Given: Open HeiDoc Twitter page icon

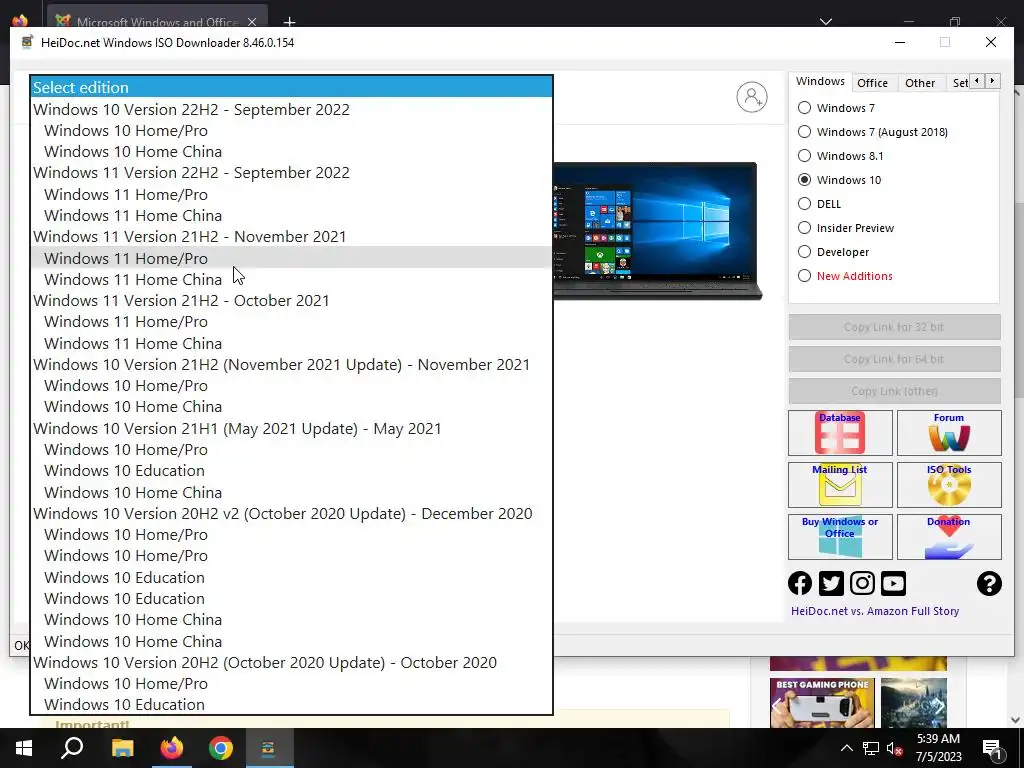Looking at the screenshot, I should [x=831, y=583].
